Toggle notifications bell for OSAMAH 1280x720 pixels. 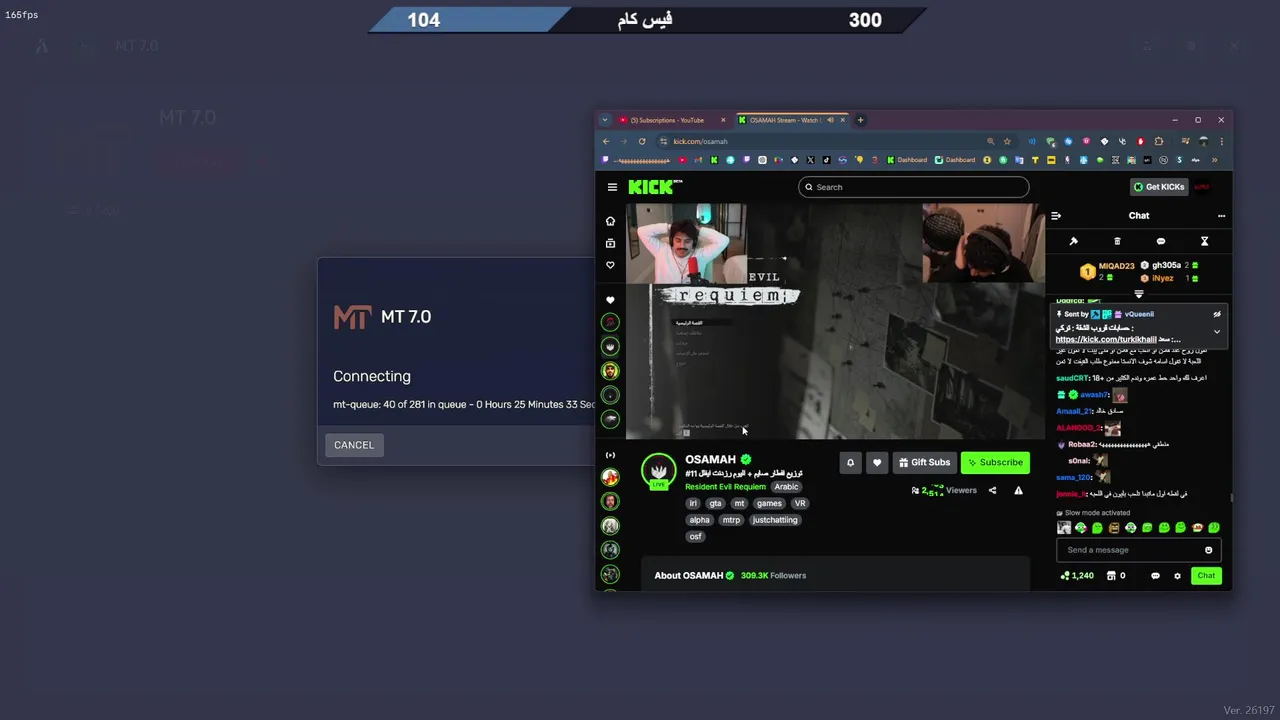click(x=850, y=462)
